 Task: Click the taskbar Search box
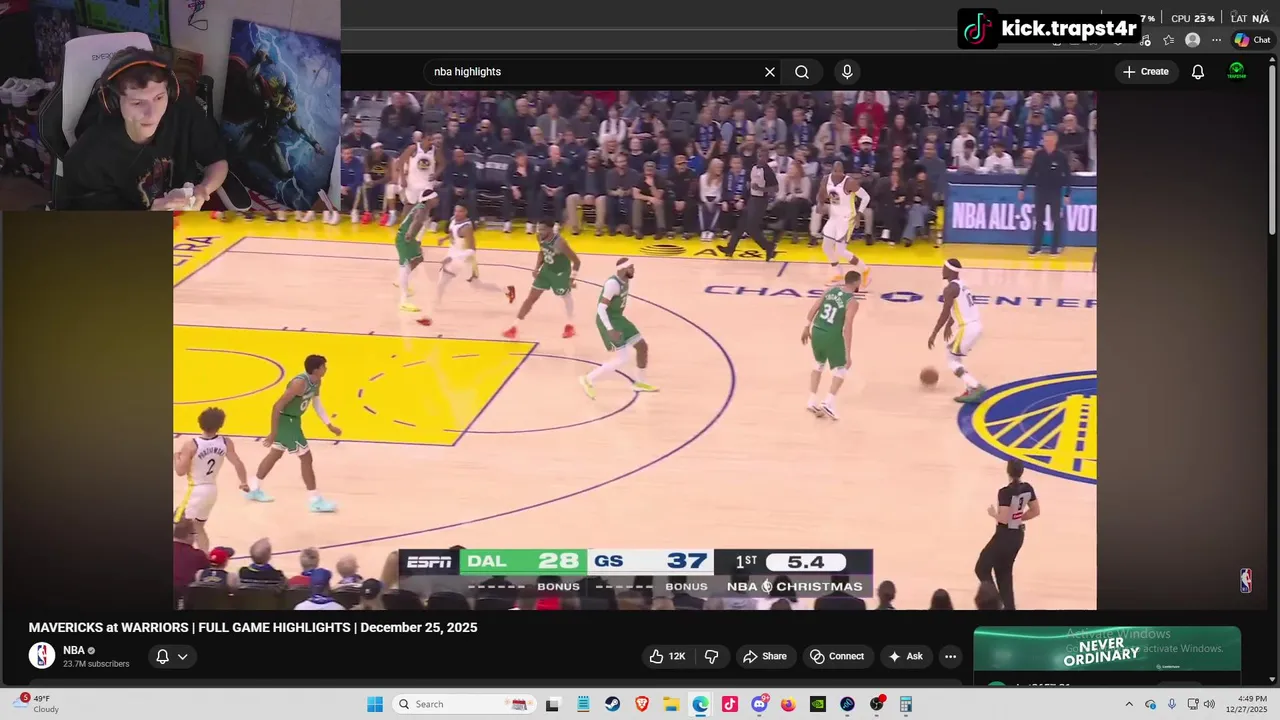(462, 704)
